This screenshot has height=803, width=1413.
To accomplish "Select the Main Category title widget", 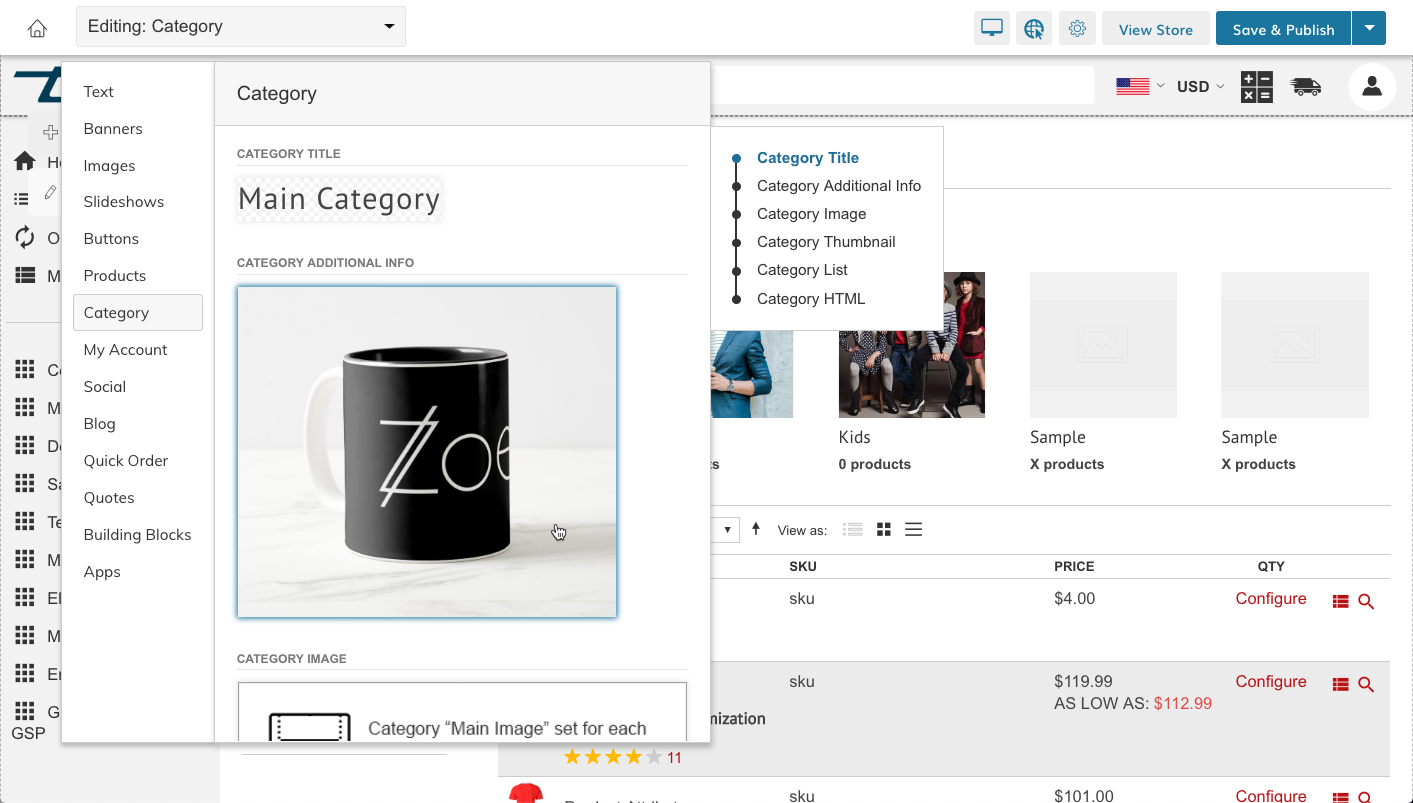I will (339, 199).
